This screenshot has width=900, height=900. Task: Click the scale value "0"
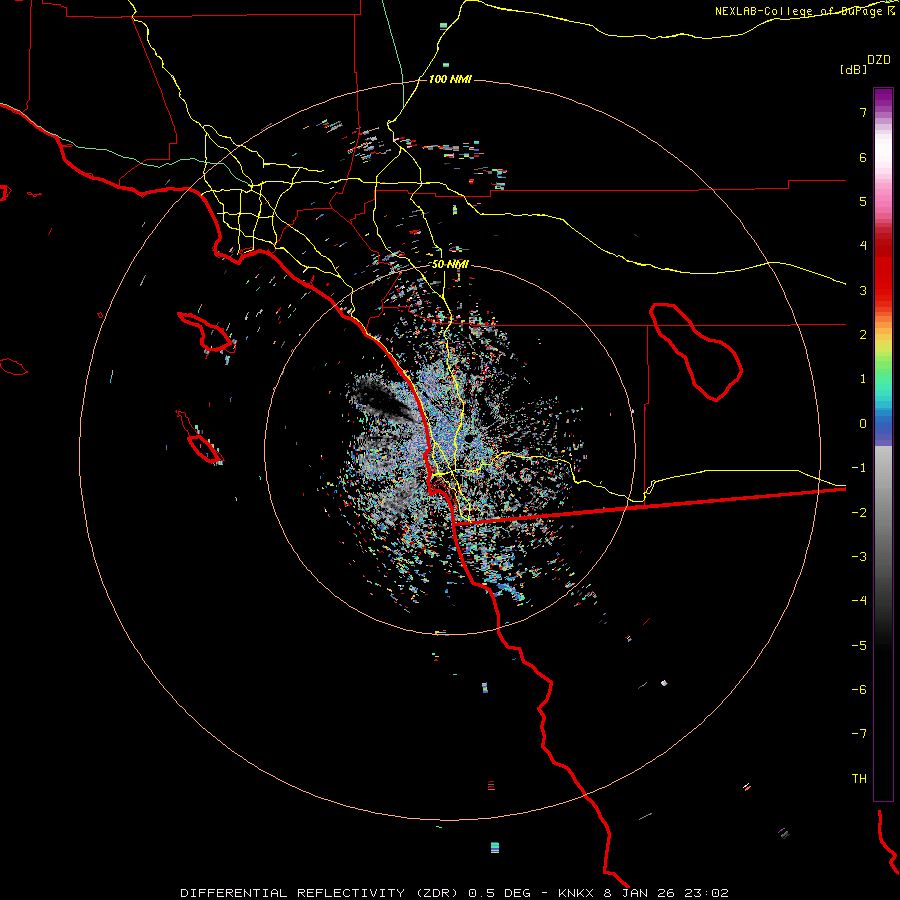coord(863,424)
